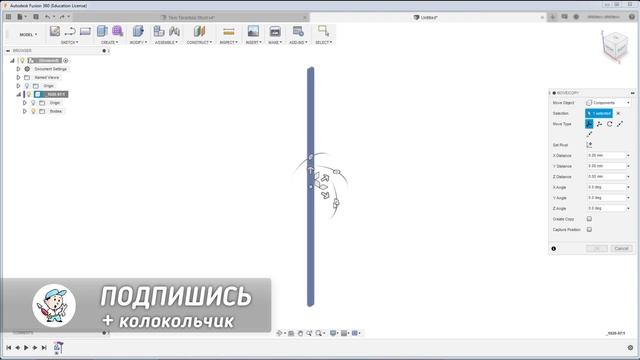Undo the last action

tap(48, 17)
